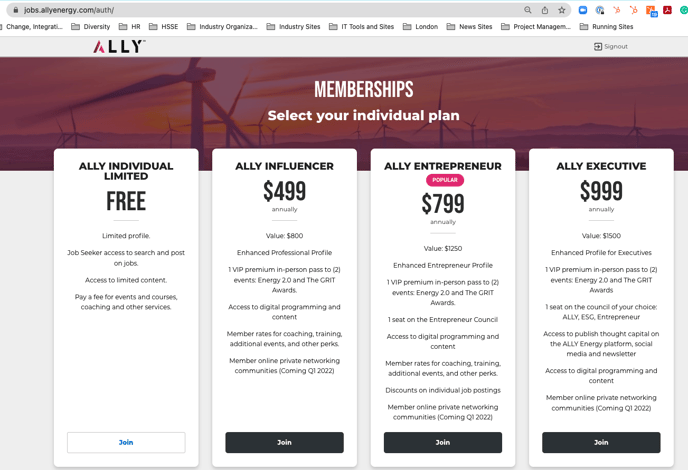The image size is (688, 470).
Task: Click the ALLY logo in header
Action: click(x=119, y=47)
